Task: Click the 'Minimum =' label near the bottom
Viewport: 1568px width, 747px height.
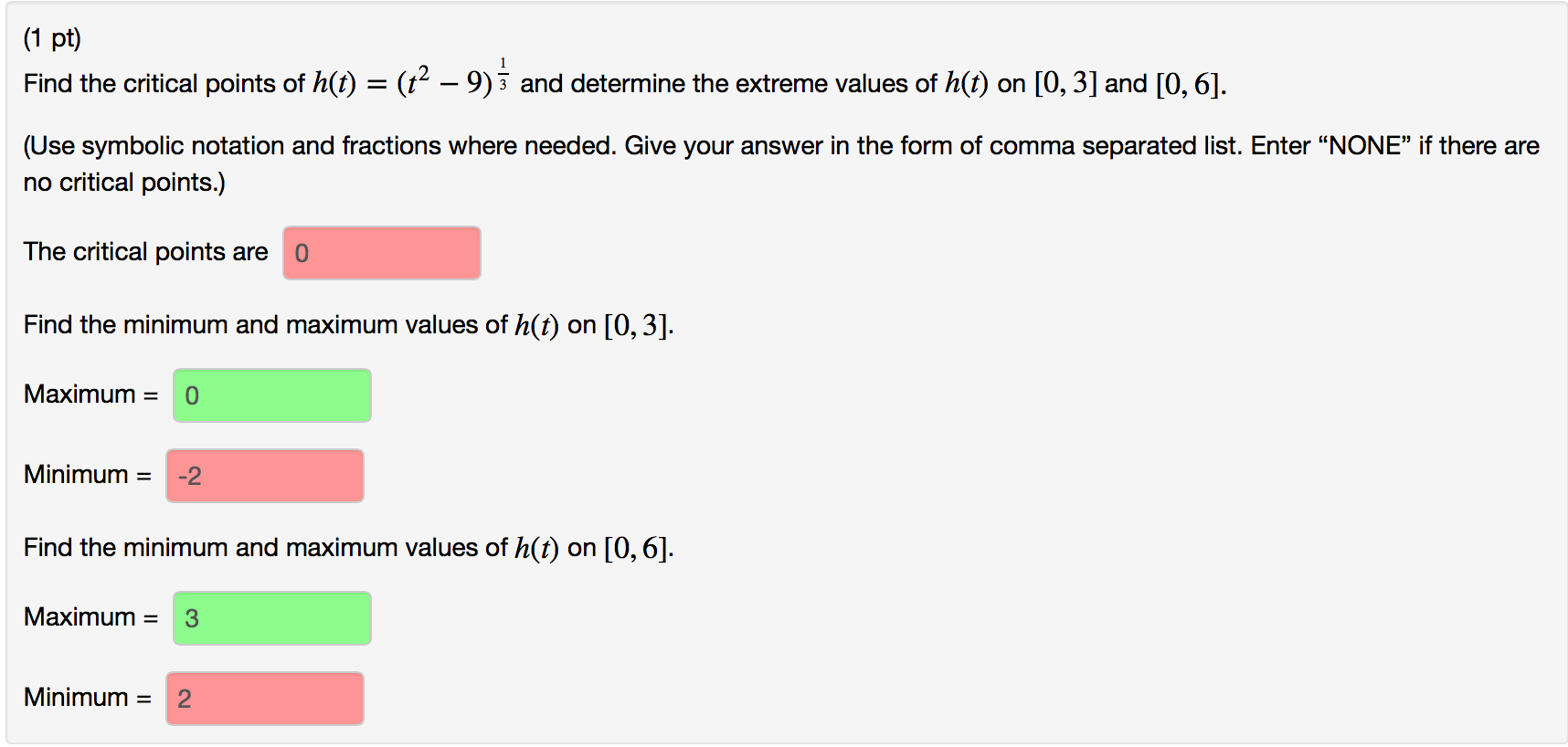Action: click(x=89, y=697)
